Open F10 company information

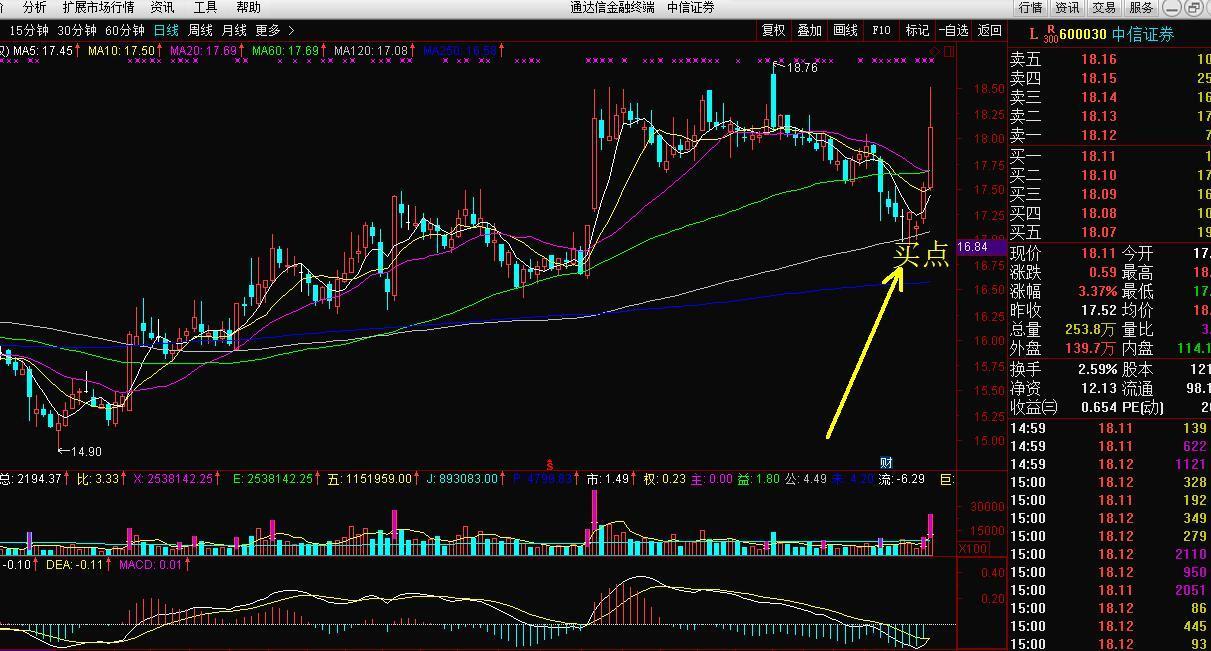pyautogui.click(x=881, y=30)
